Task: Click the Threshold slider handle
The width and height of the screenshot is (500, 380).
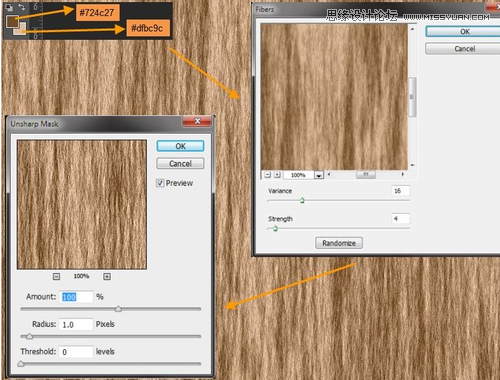Action: pyautogui.click(x=21, y=364)
